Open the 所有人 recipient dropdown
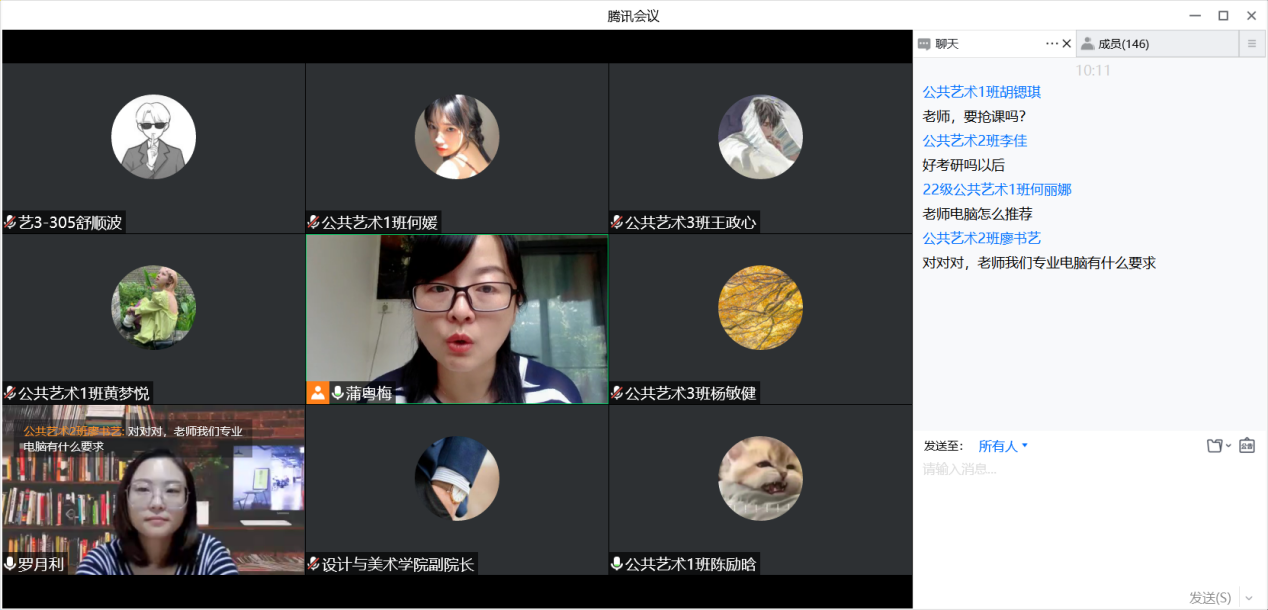The image size is (1268, 610). (1003, 446)
